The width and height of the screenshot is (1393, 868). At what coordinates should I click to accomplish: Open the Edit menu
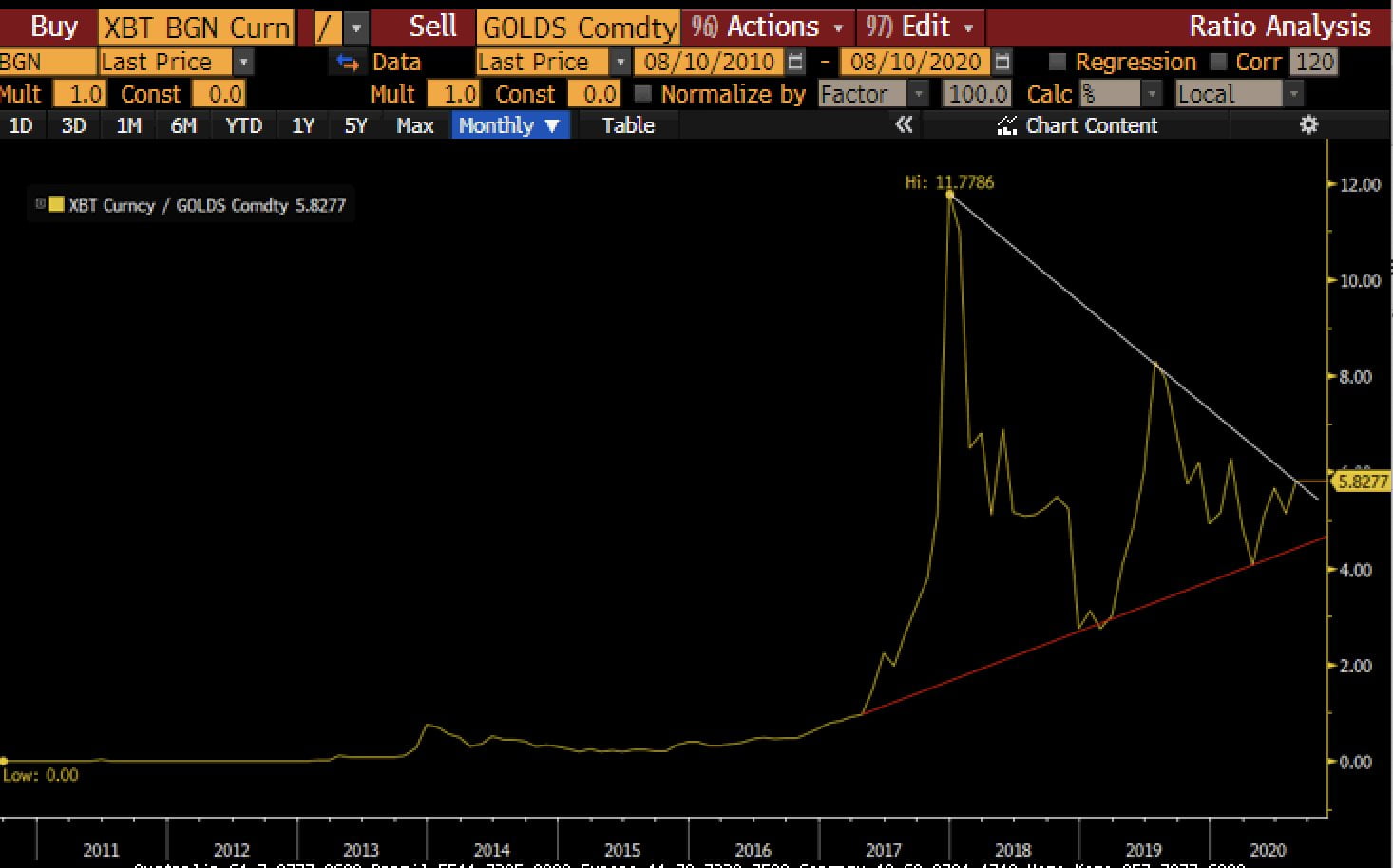[921, 27]
